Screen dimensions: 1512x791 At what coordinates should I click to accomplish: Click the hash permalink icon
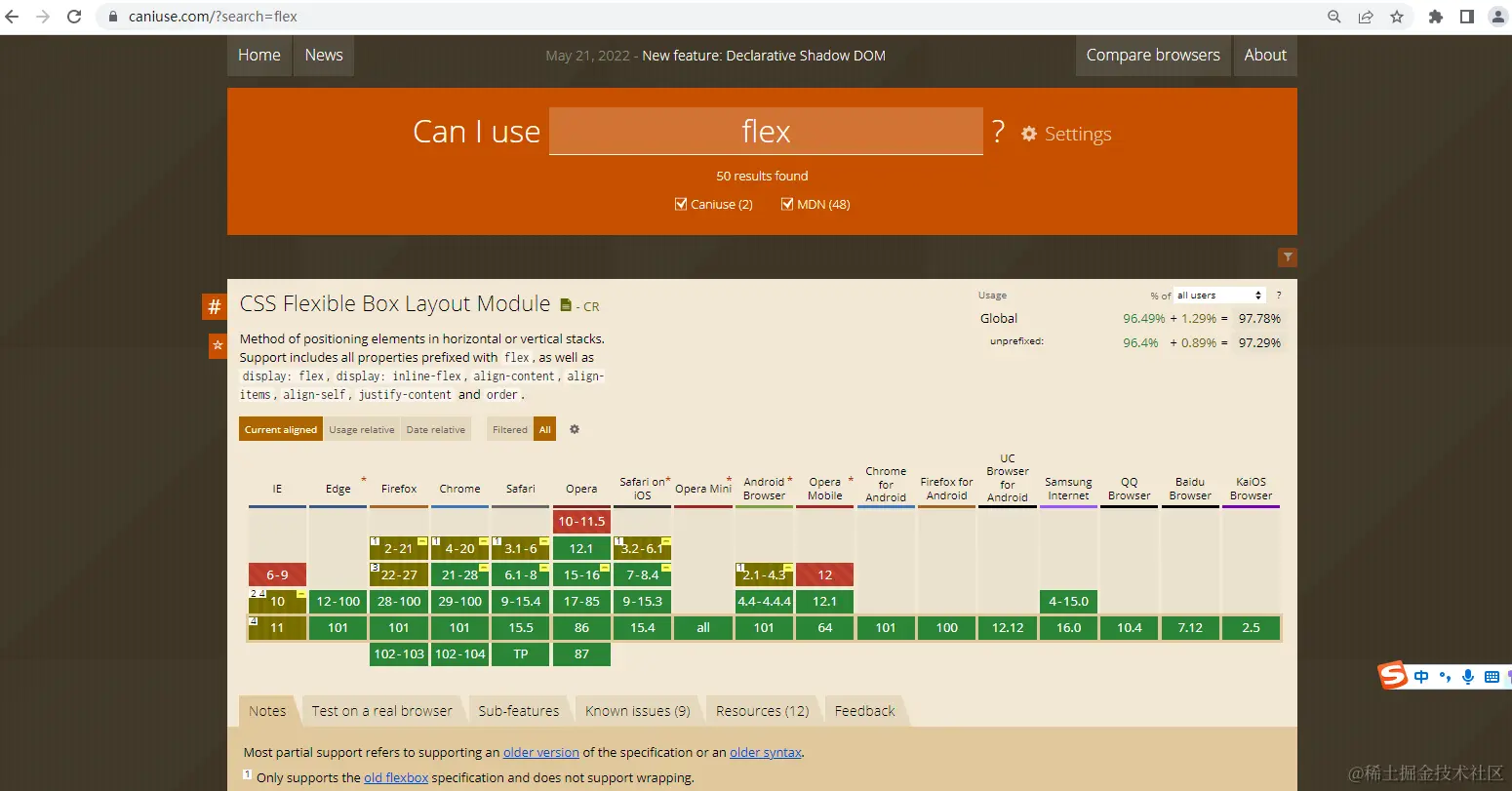[x=215, y=306]
